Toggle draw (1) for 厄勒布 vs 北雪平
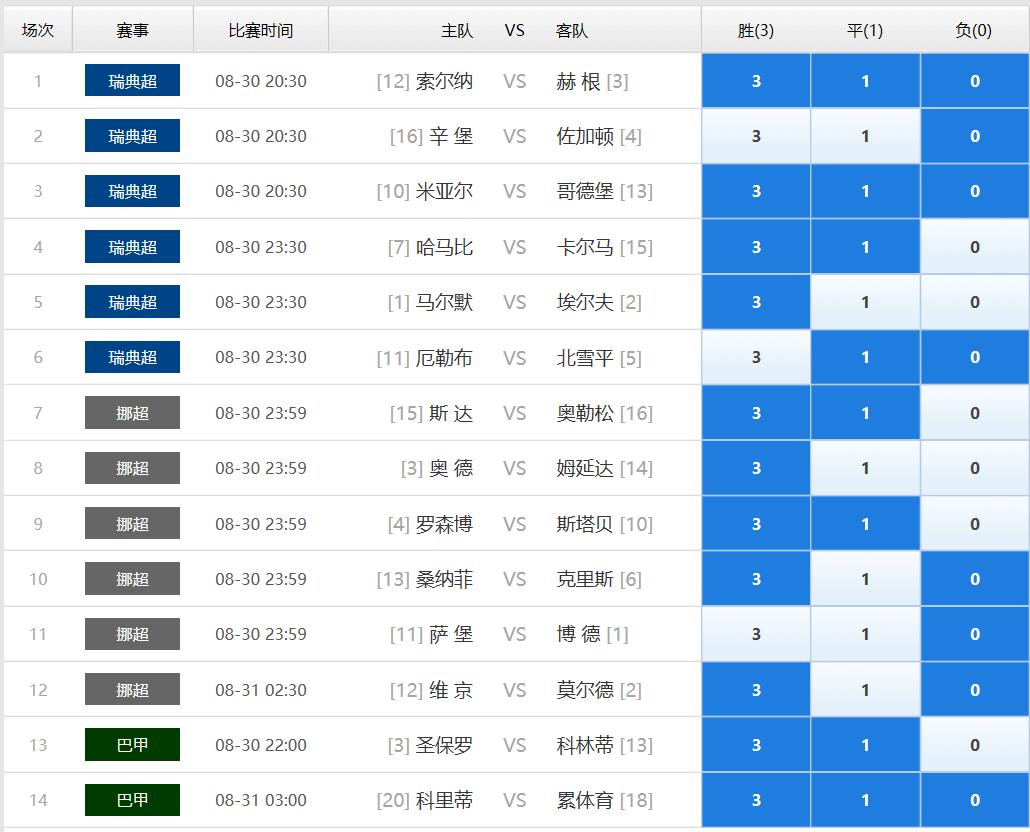The height and width of the screenshot is (832, 1030). (x=865, y=357)
